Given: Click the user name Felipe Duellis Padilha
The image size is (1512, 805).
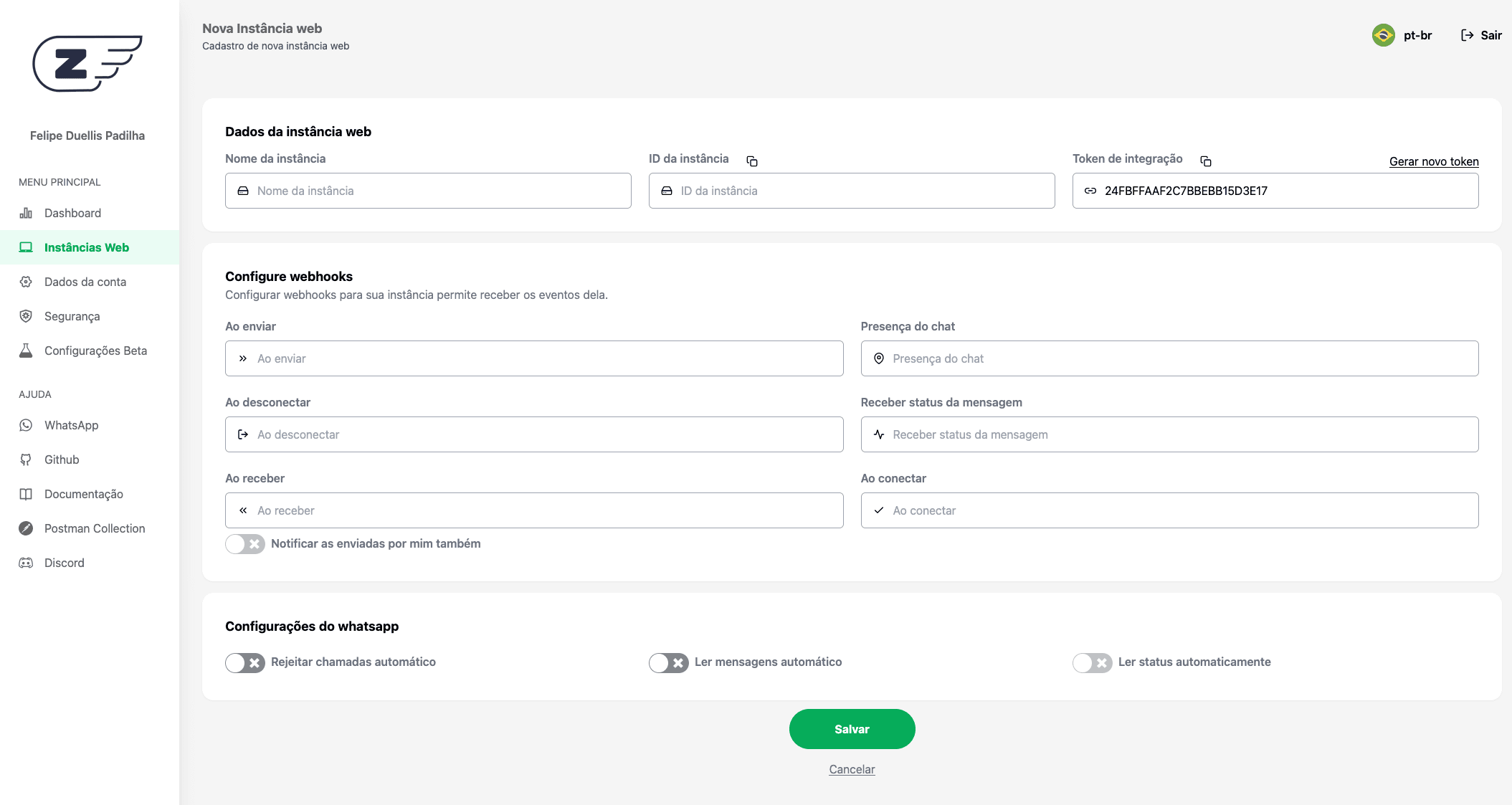Looking at the screenshot, I should (x=87, y=135).
